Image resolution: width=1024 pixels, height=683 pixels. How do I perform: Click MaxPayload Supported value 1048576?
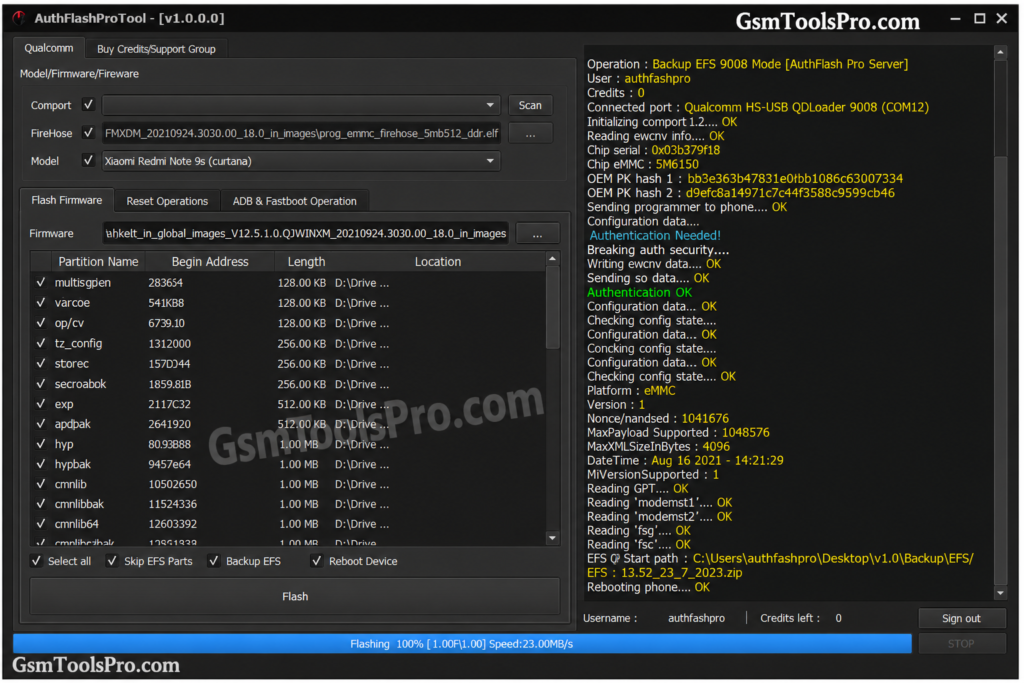[x=745, y=433]
